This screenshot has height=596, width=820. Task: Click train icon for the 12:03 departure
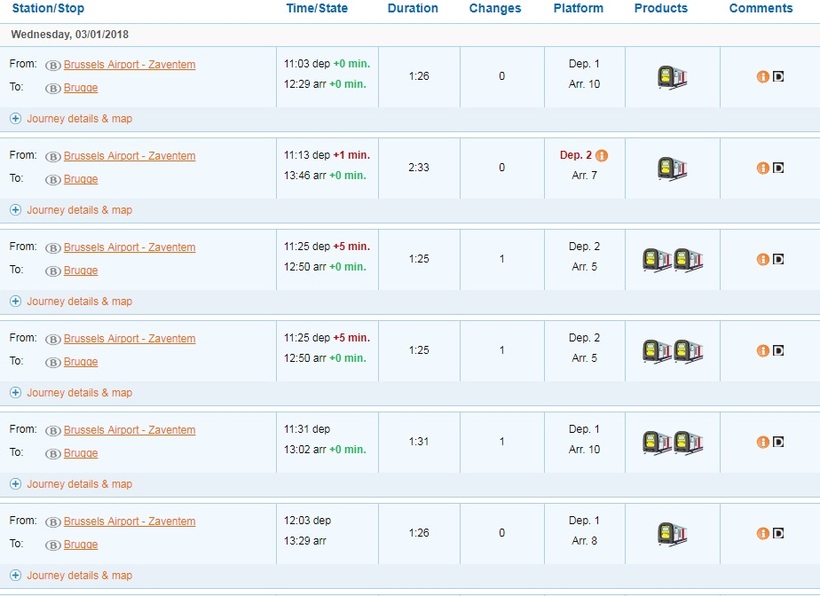point(672,535)
